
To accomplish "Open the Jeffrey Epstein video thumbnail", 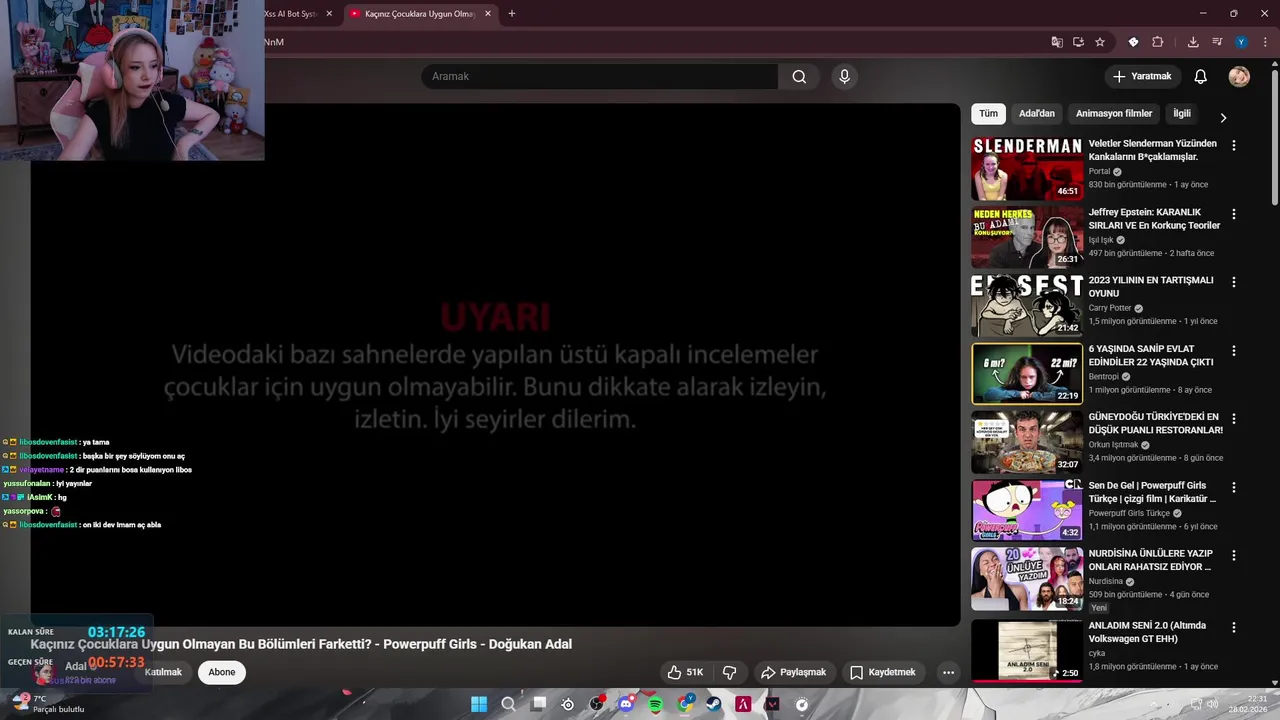I will click(1027, 237).
